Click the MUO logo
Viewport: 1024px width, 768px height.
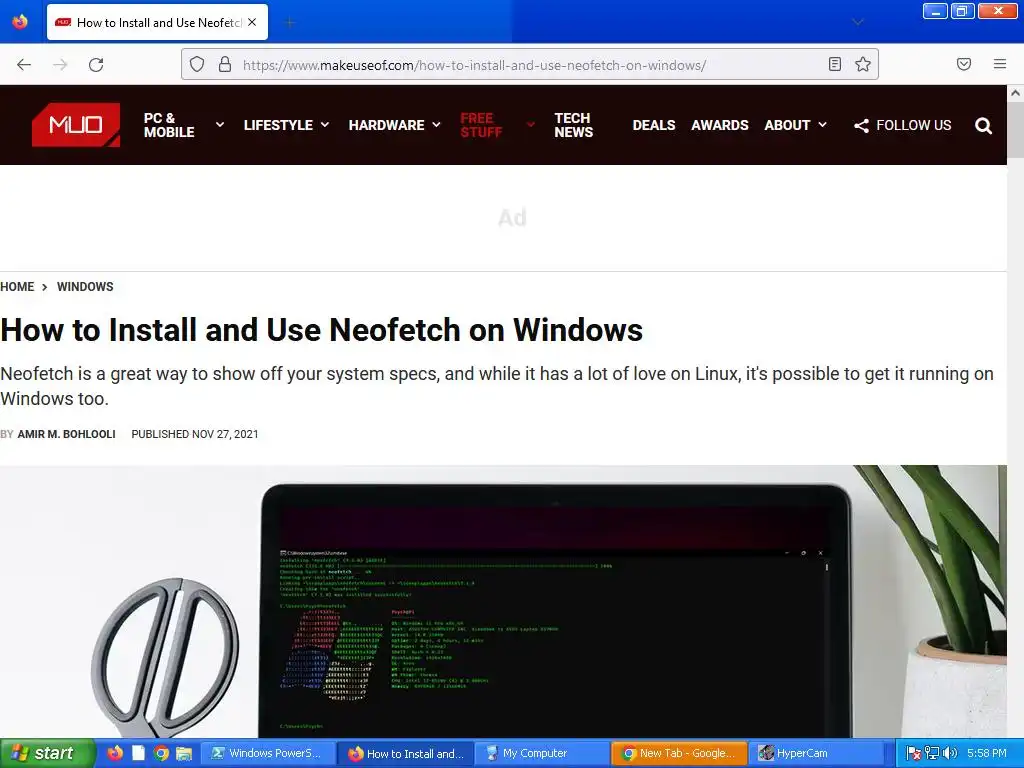[76, 125]
